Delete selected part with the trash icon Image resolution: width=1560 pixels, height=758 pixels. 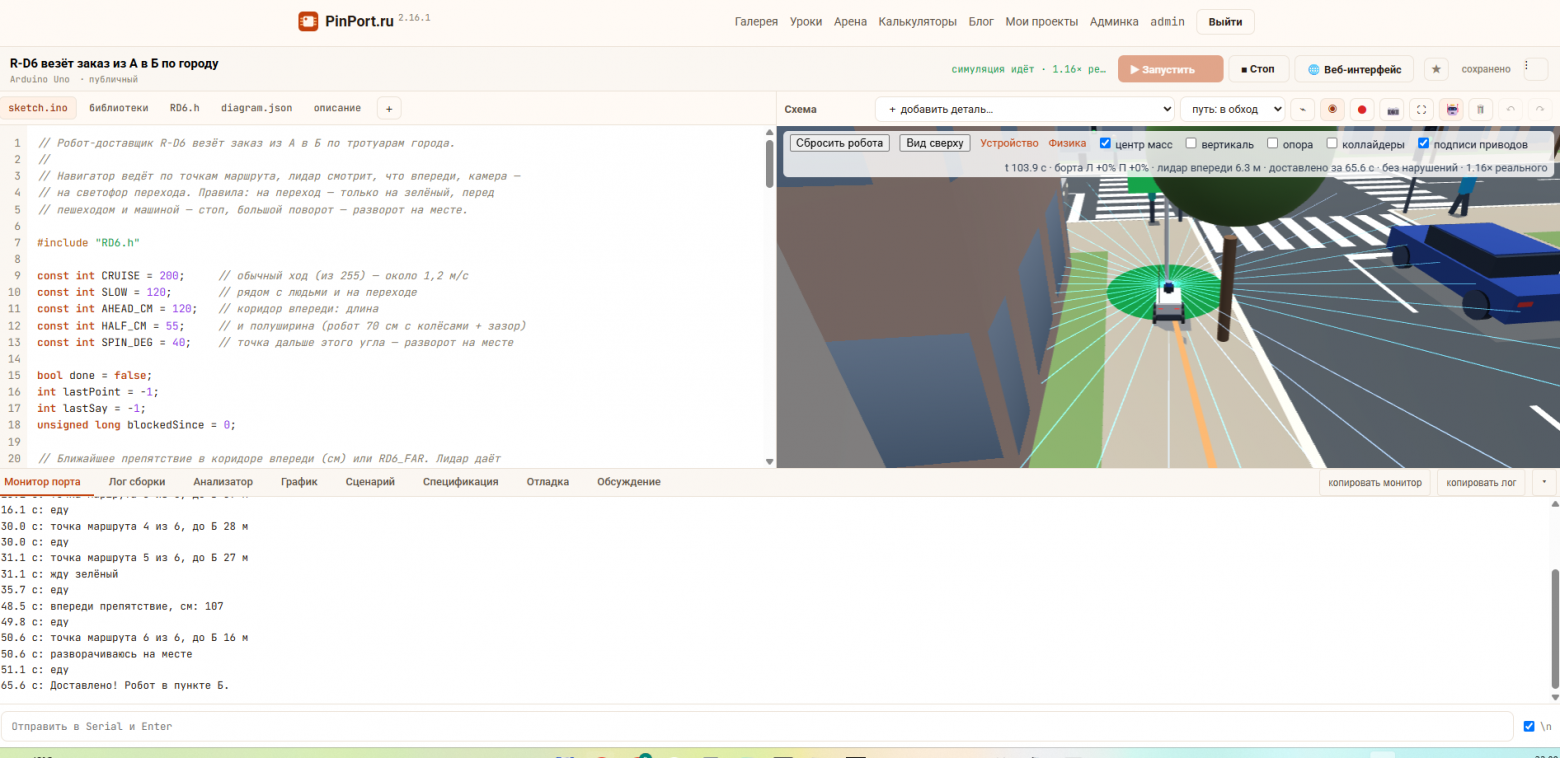pyautogui.click(x=1481, y=109)
